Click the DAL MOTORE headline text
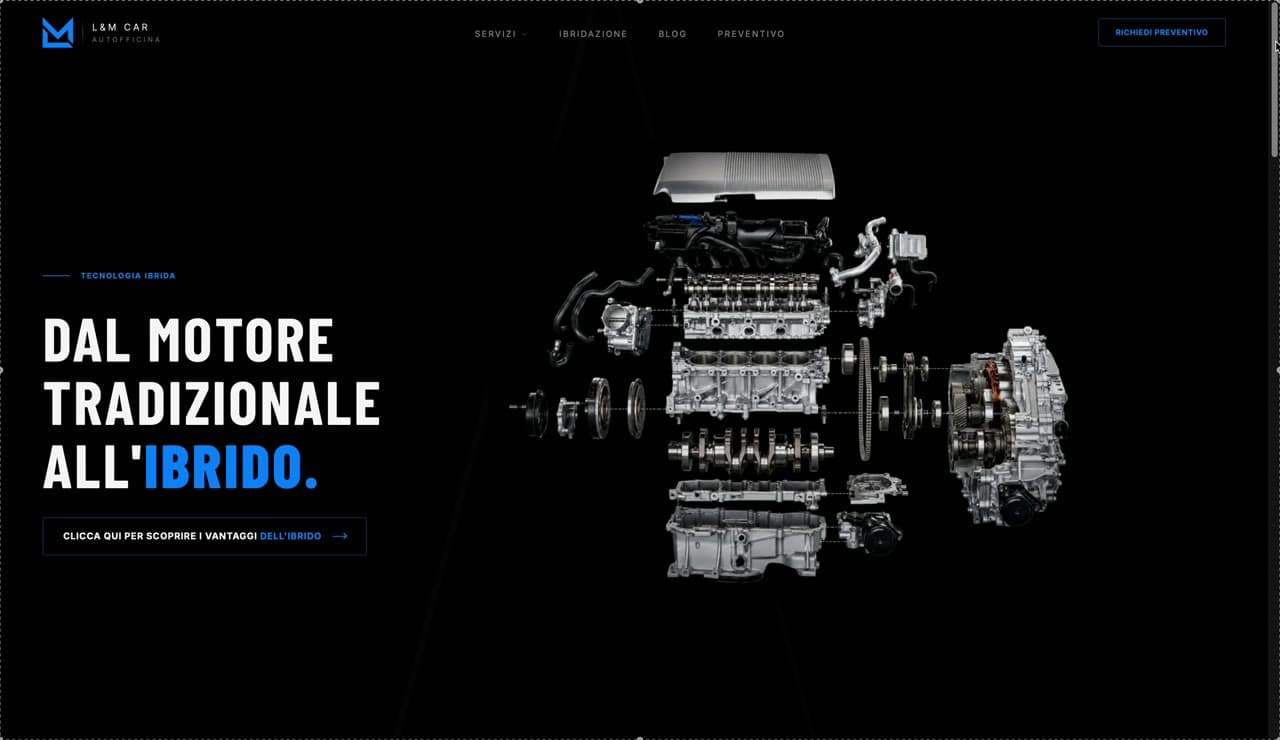 188,340
